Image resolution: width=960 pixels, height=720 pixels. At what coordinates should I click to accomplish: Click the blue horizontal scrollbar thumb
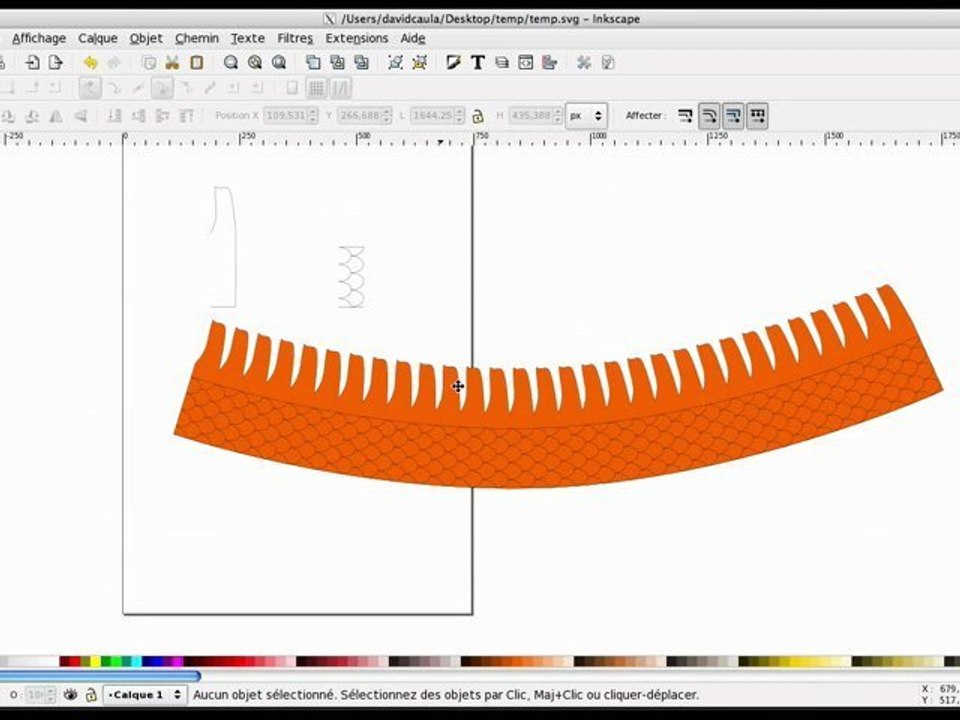tap(100, 676)
